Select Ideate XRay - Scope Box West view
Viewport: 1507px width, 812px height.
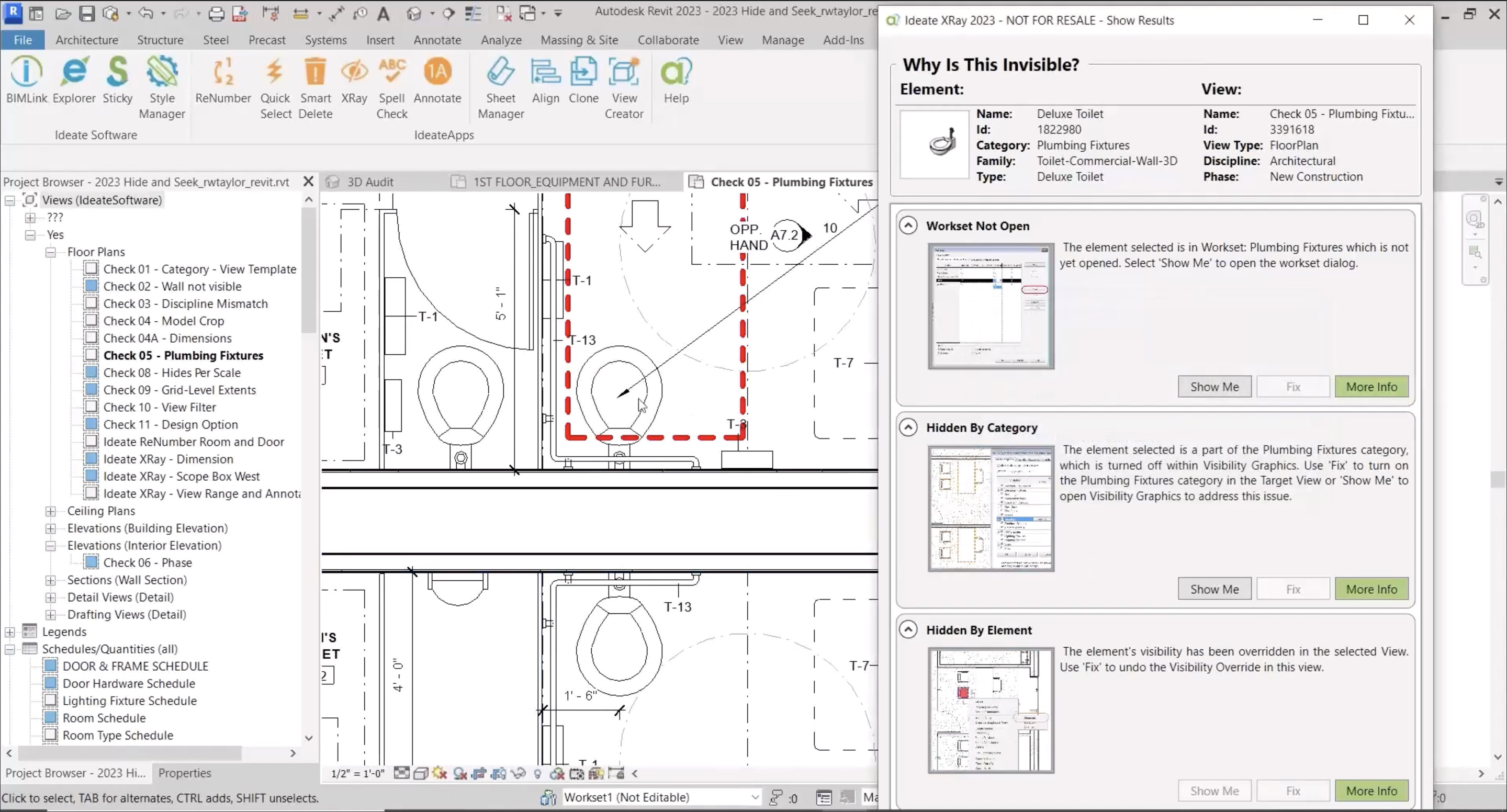coord(182,476)
